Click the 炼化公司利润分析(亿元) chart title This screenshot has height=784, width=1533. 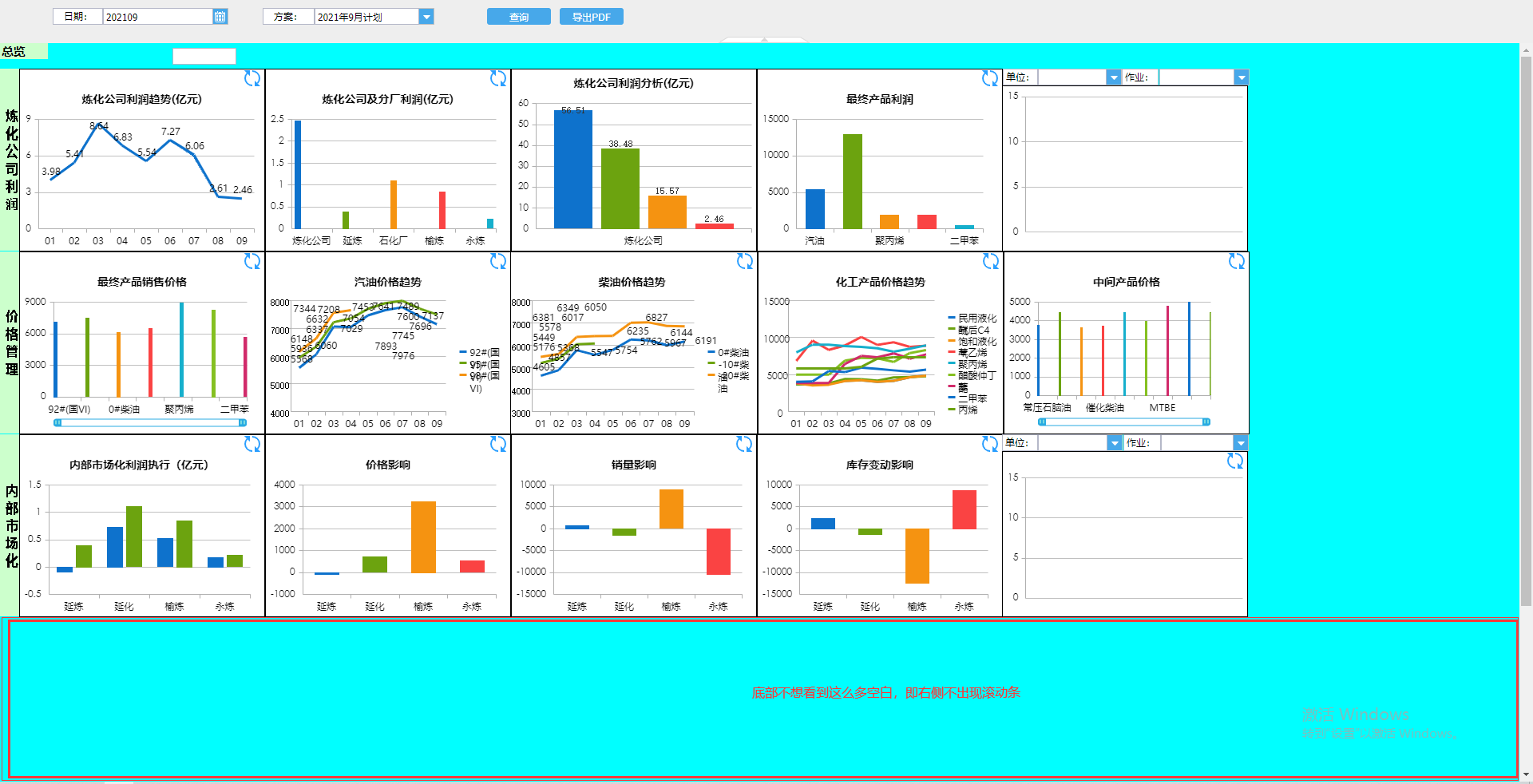pyautogui.click(x=633, y=83)
